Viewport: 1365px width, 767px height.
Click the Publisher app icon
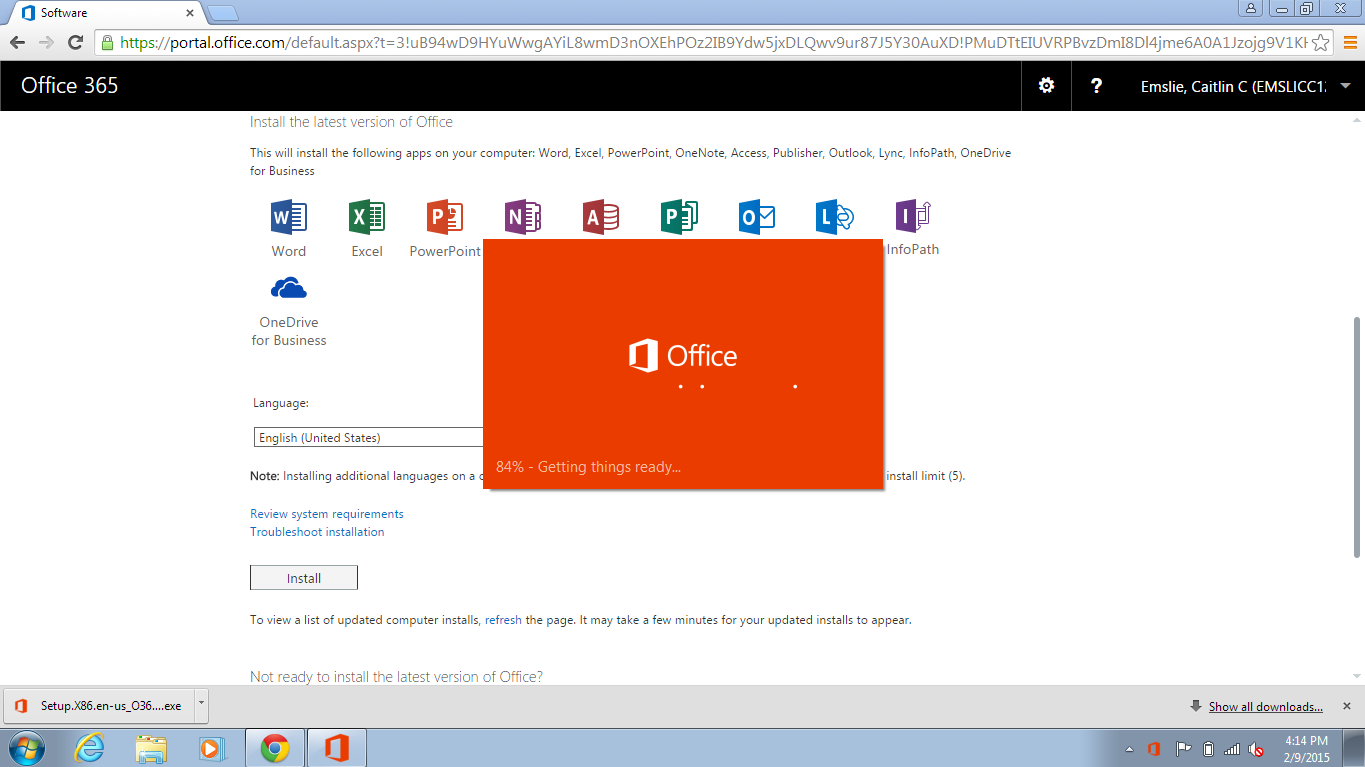[x=679, y=217]
